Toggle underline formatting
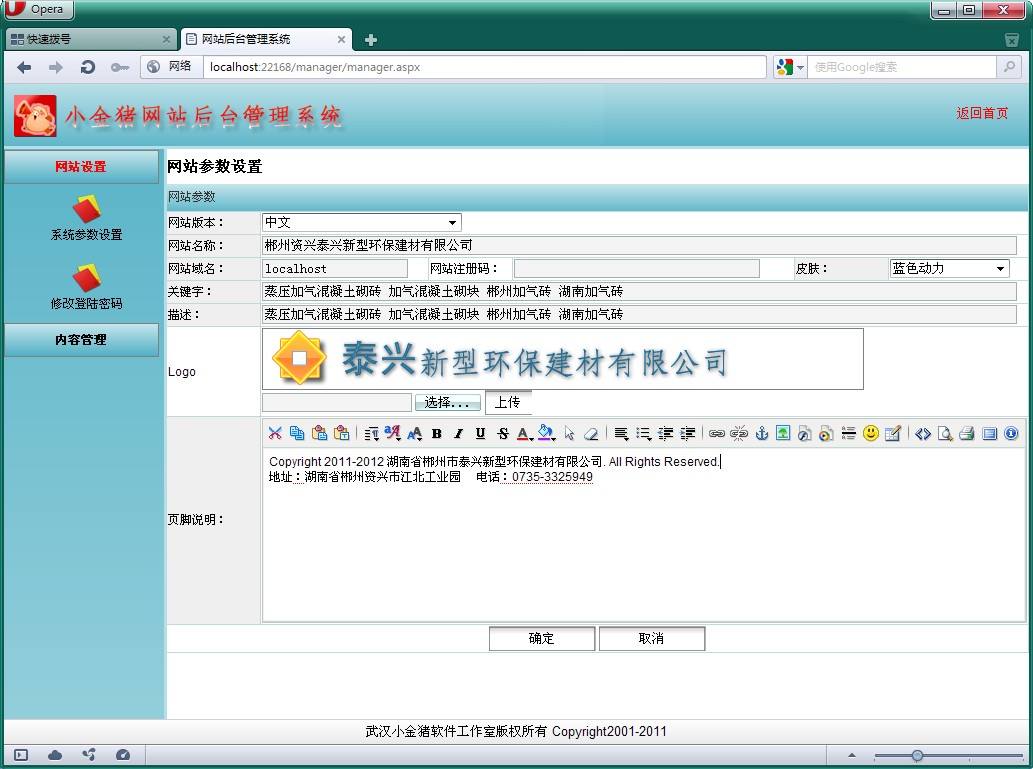This screenshot has height=769, width=1033. 480,433
